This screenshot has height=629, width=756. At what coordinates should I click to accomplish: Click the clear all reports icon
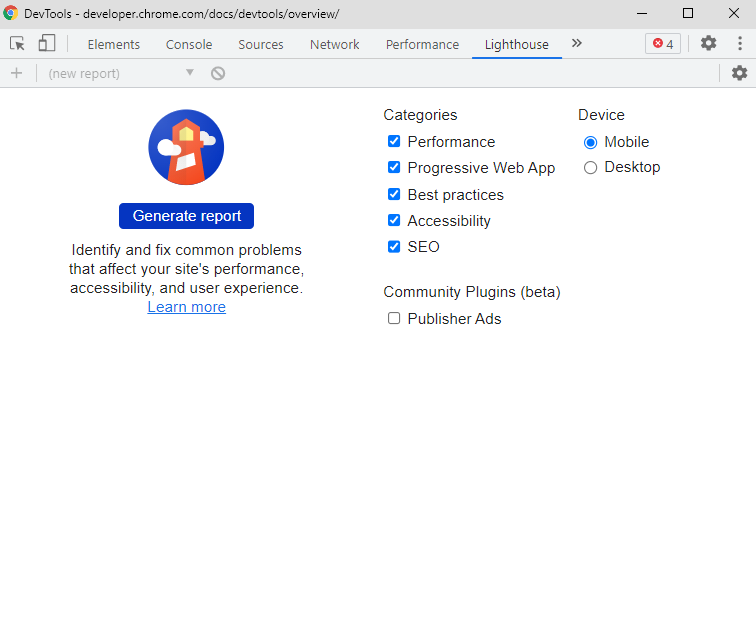point(218,73)
